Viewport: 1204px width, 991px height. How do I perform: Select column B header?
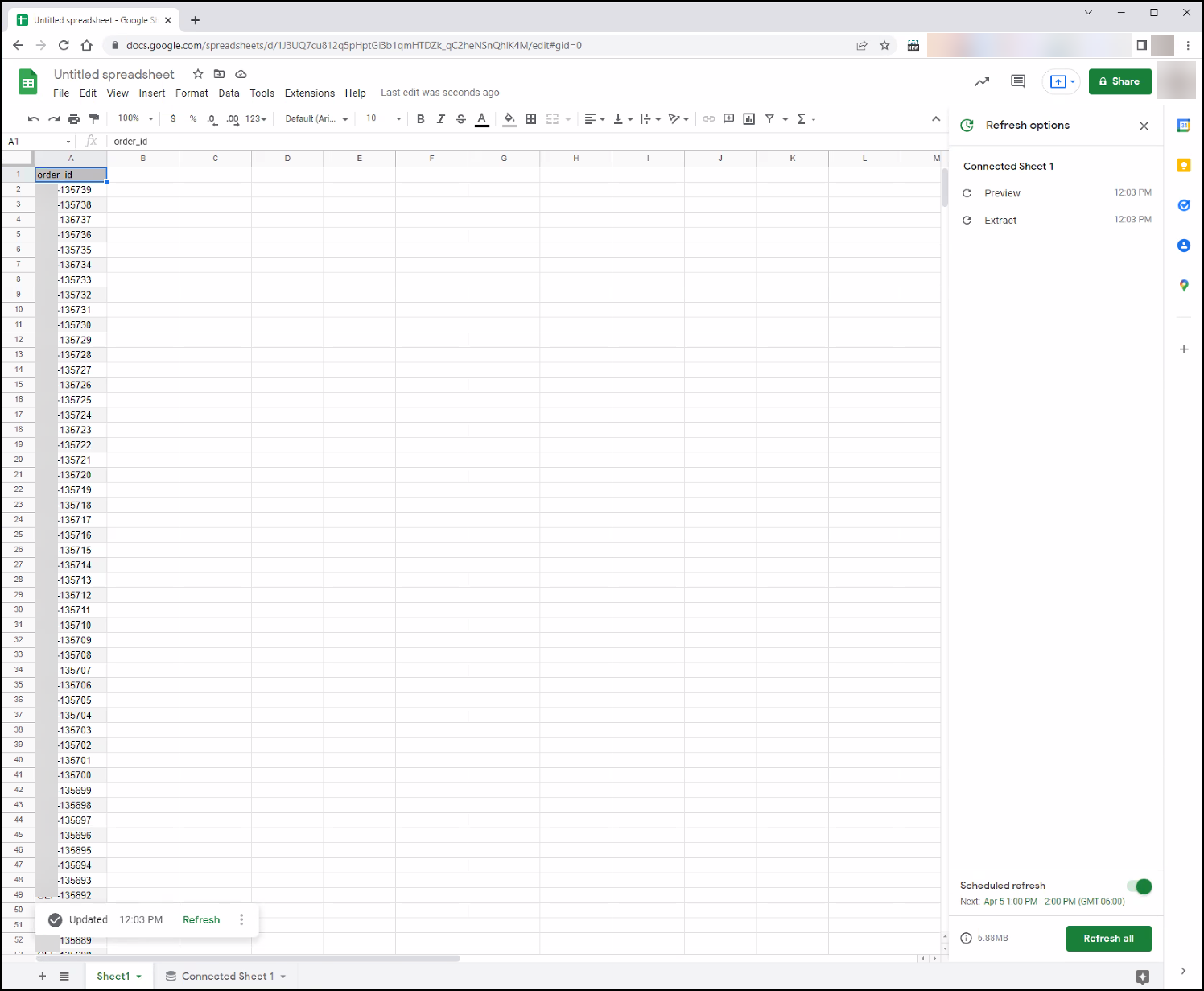(x=143, y=159)
